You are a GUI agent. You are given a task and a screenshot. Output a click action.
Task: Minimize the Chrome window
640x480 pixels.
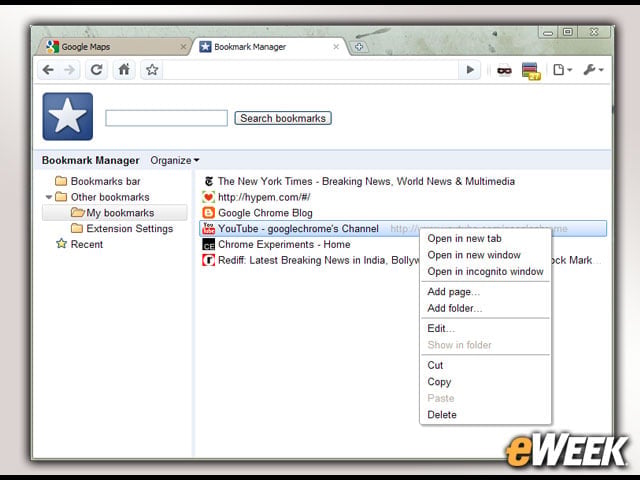point(548,32)
